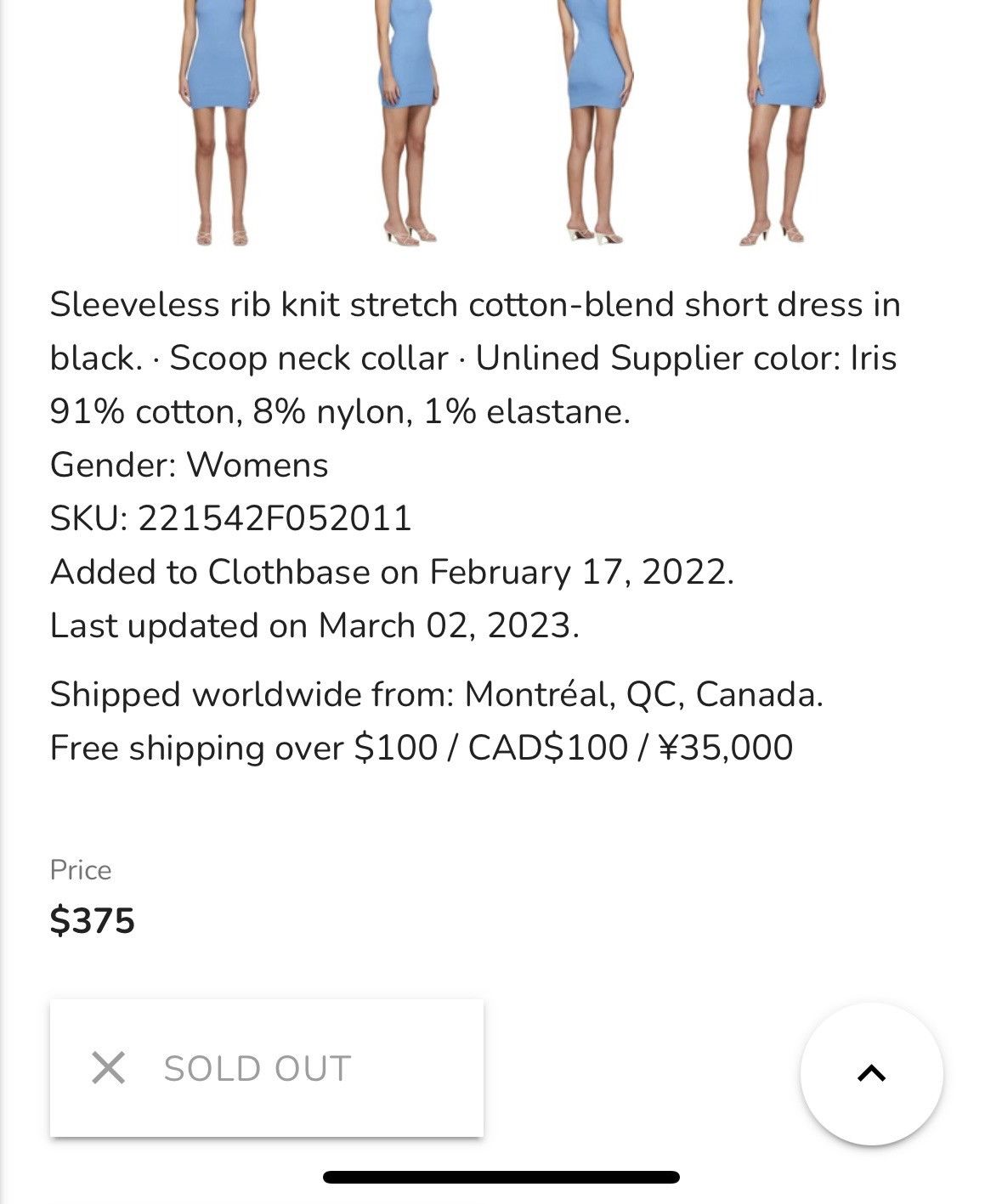This screenshot has width=1002, height=1204.
Task: Click the dress description paragraph
Action: pyautogui.click(x=475, y=358)
